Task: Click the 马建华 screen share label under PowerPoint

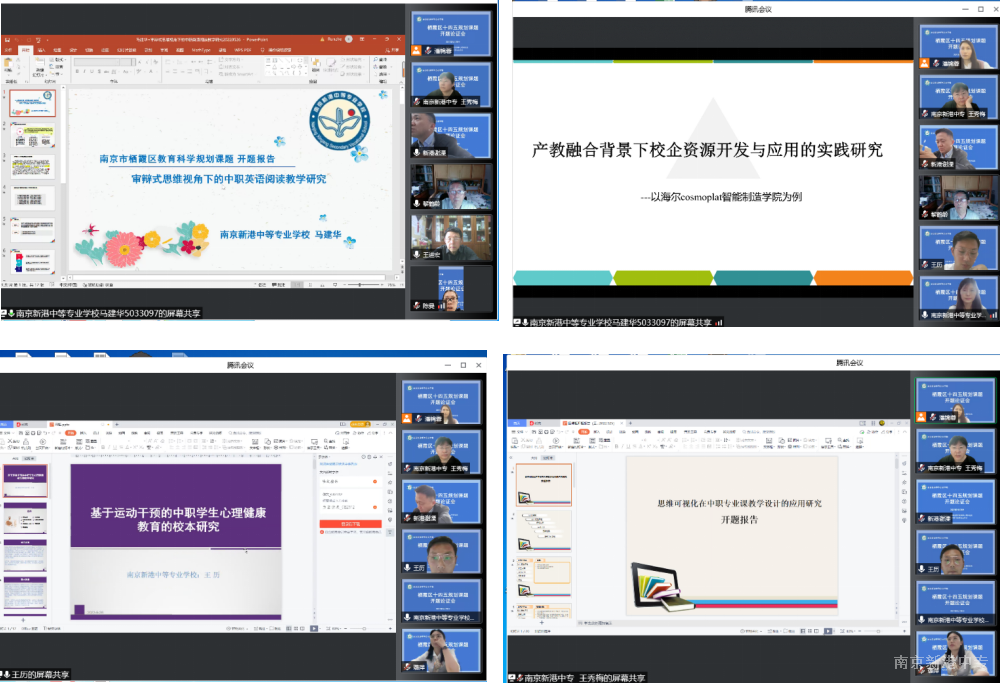Action: (x=102, y=313)
